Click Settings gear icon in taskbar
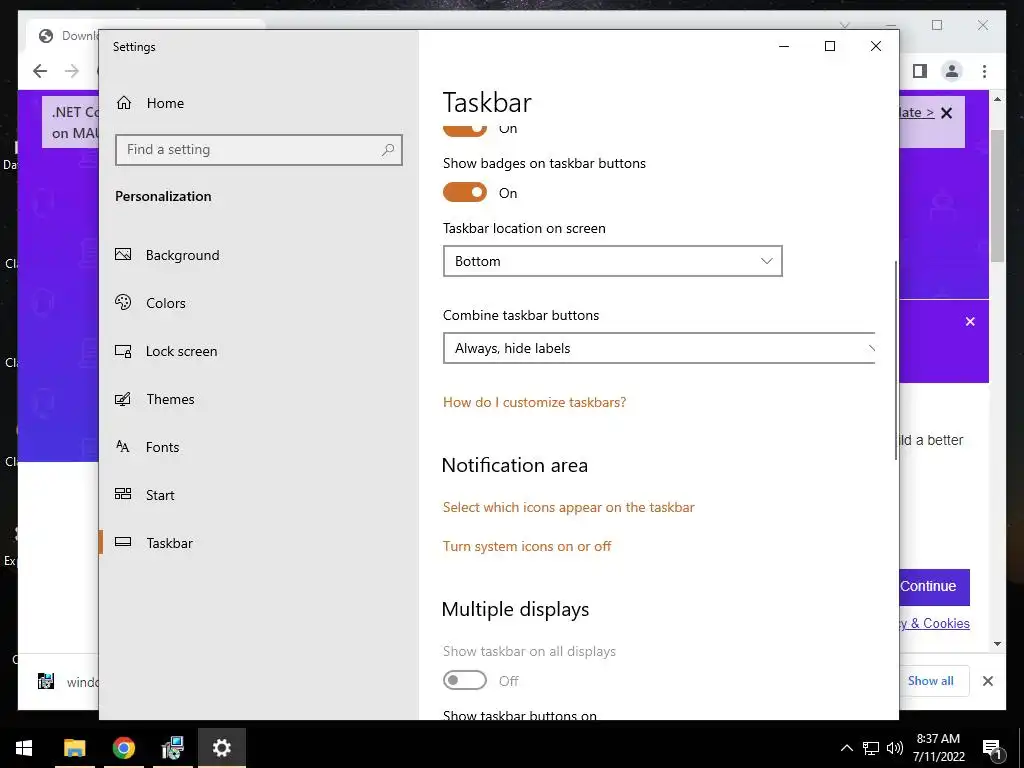Image resolution: width=1024 pixels, height=768 pixels. [221, 748]
